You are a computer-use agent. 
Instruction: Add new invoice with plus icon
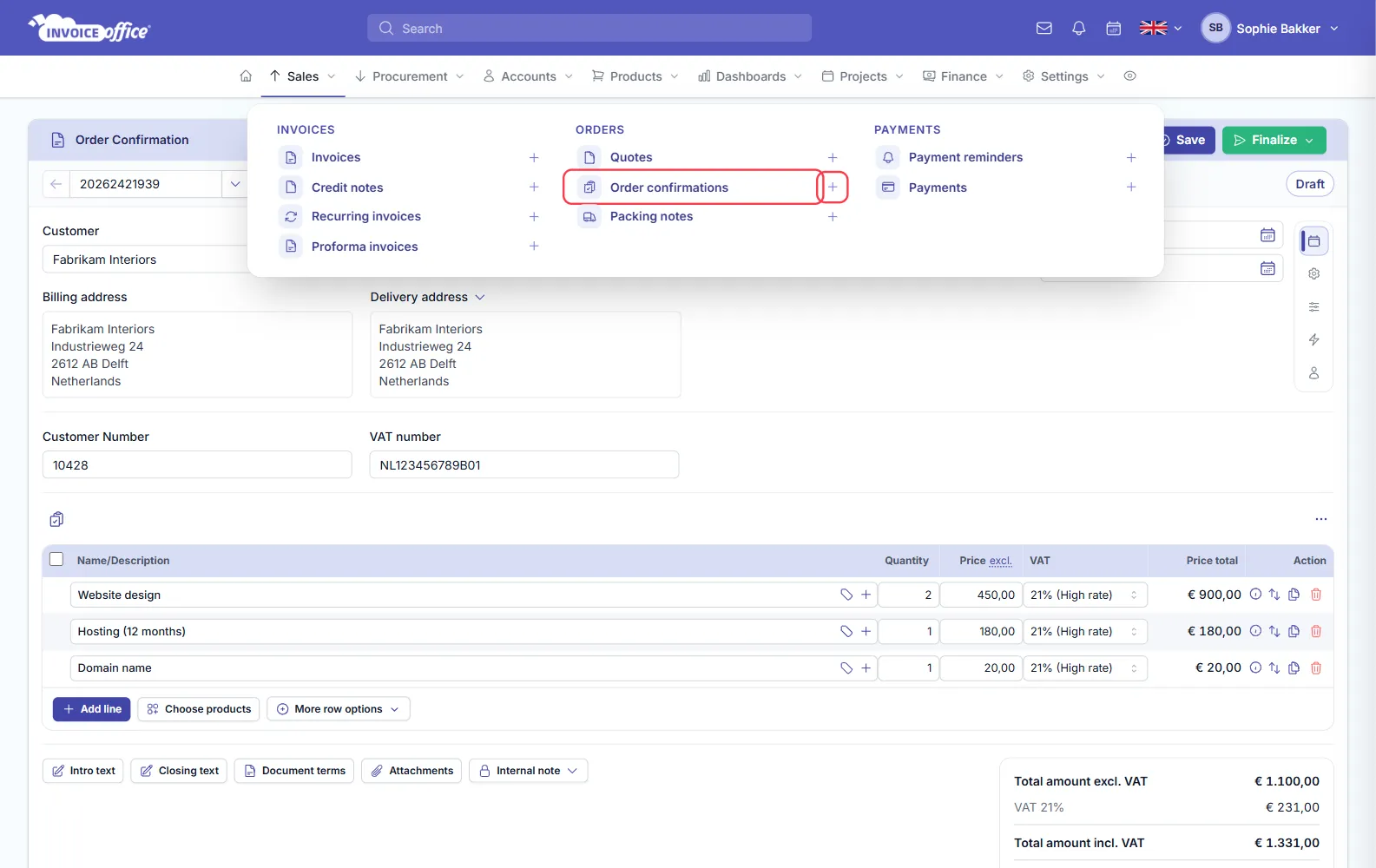[534, 158]
